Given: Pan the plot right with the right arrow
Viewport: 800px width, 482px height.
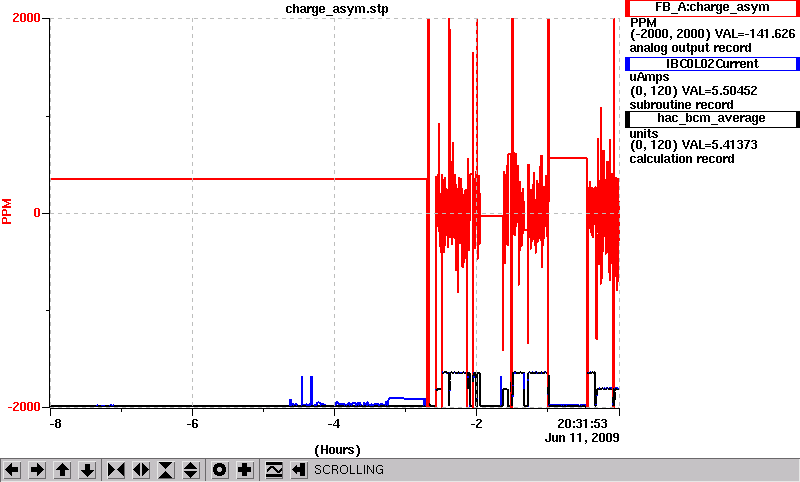Looking at the screenshot, I should pos(37,470).
